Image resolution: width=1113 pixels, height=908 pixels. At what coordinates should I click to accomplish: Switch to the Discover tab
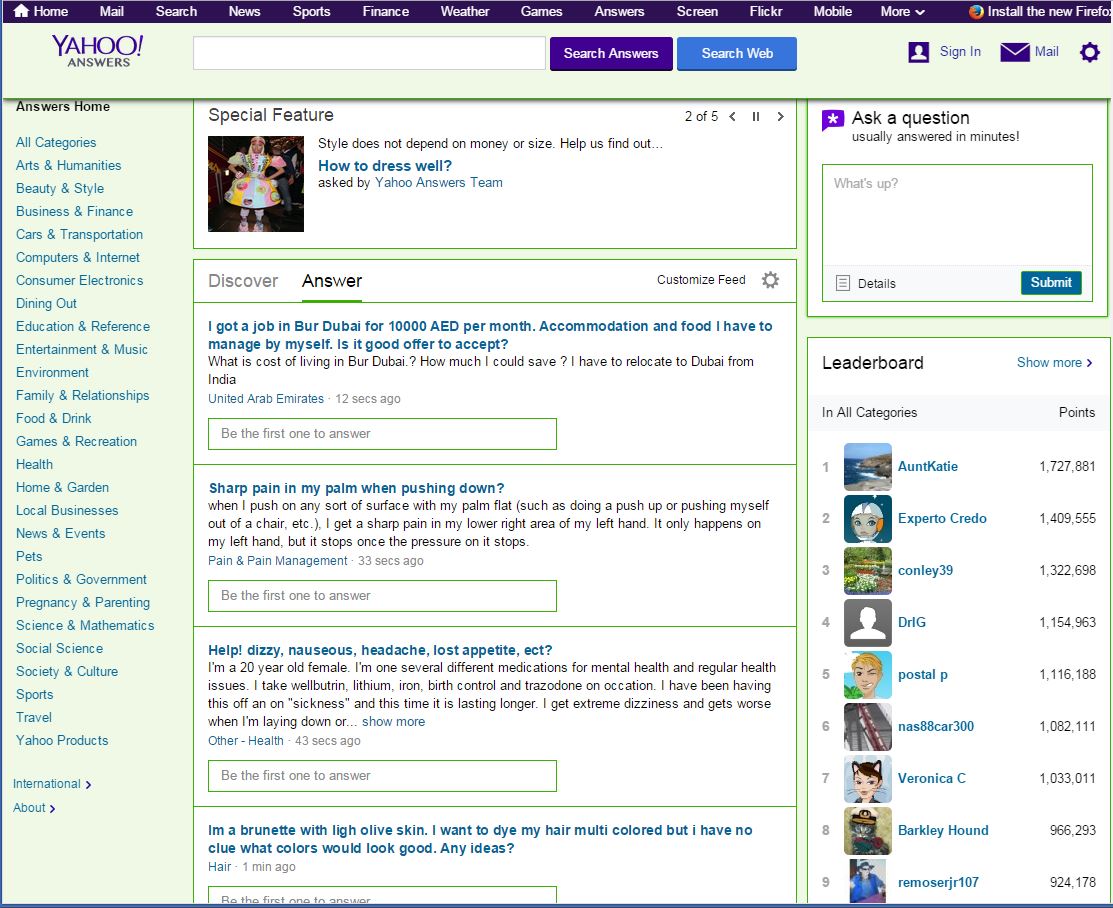[x=243, y=281]
